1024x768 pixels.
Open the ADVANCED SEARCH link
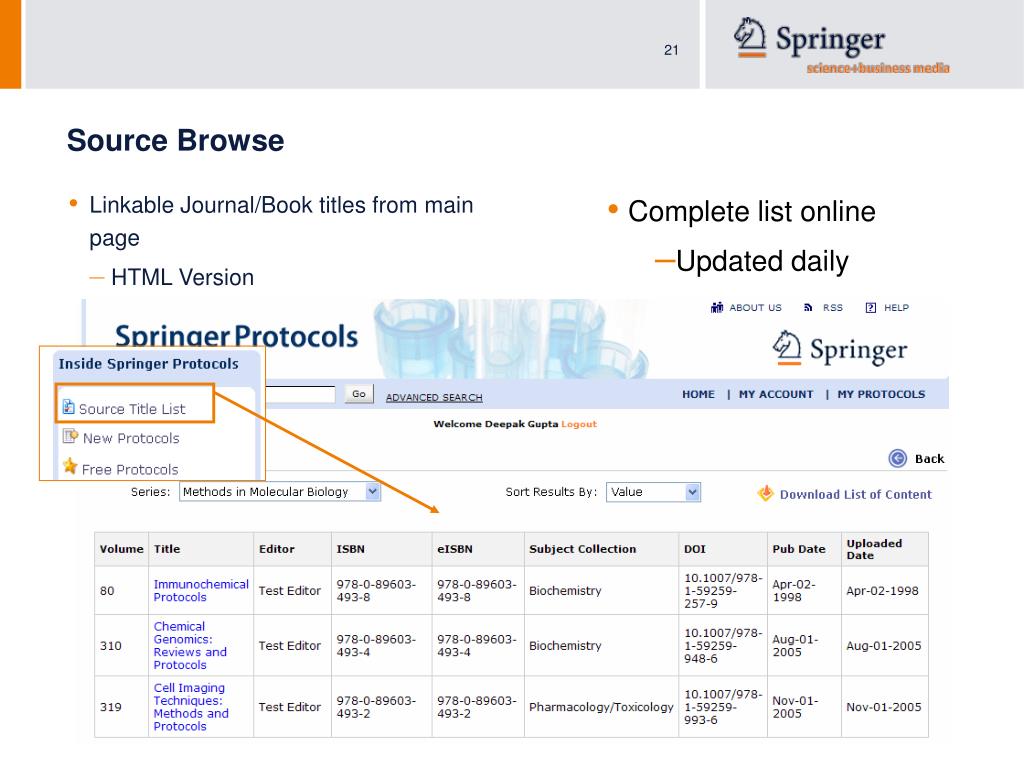click(434, 397)
